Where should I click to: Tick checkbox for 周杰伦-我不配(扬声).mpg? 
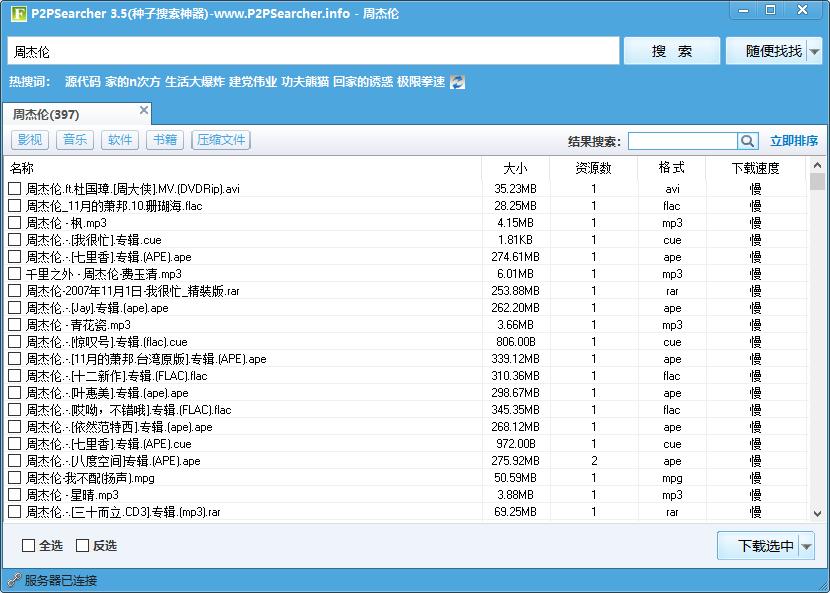pyautogui.click(x=15, y=478)
